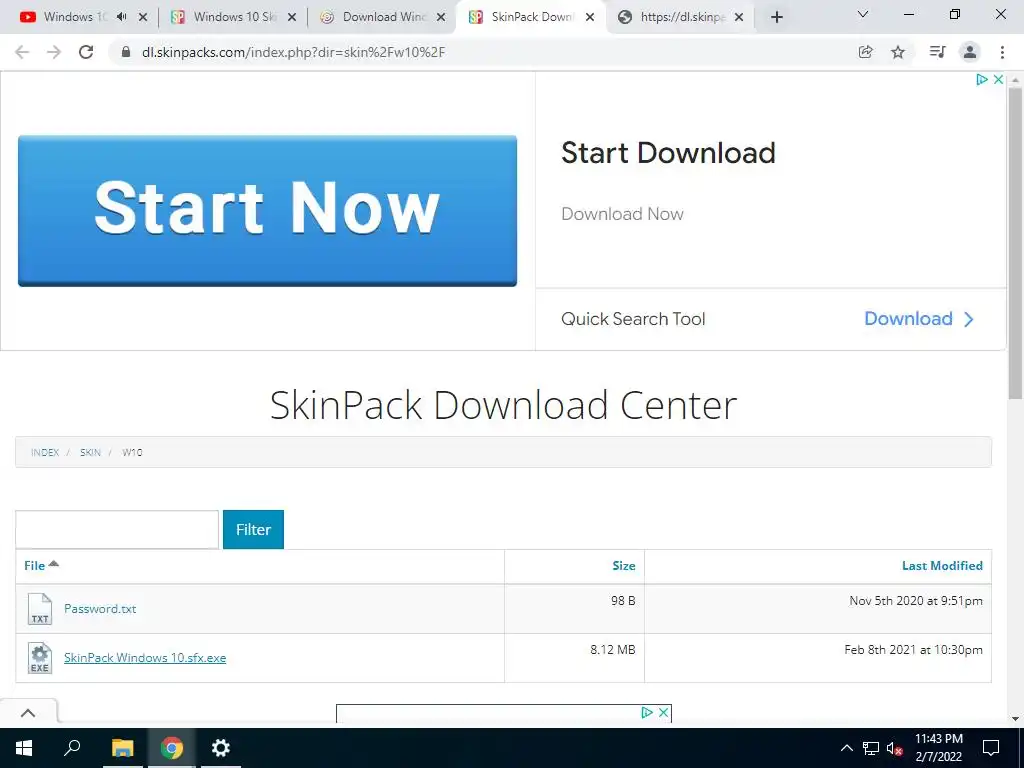The height and width of the screenshot is (768, 1024).
Task: Close the SkinPack Download Center tab
Action: 590,18
